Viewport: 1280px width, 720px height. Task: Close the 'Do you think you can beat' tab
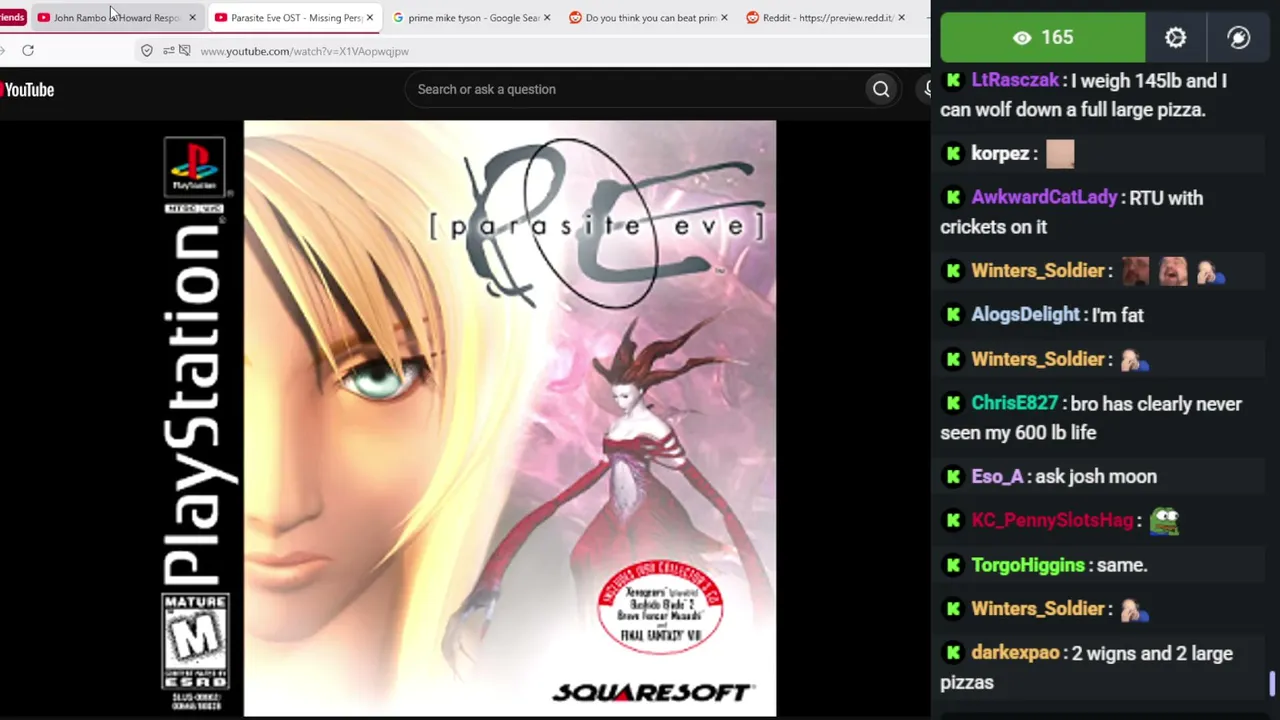point(723,18)
